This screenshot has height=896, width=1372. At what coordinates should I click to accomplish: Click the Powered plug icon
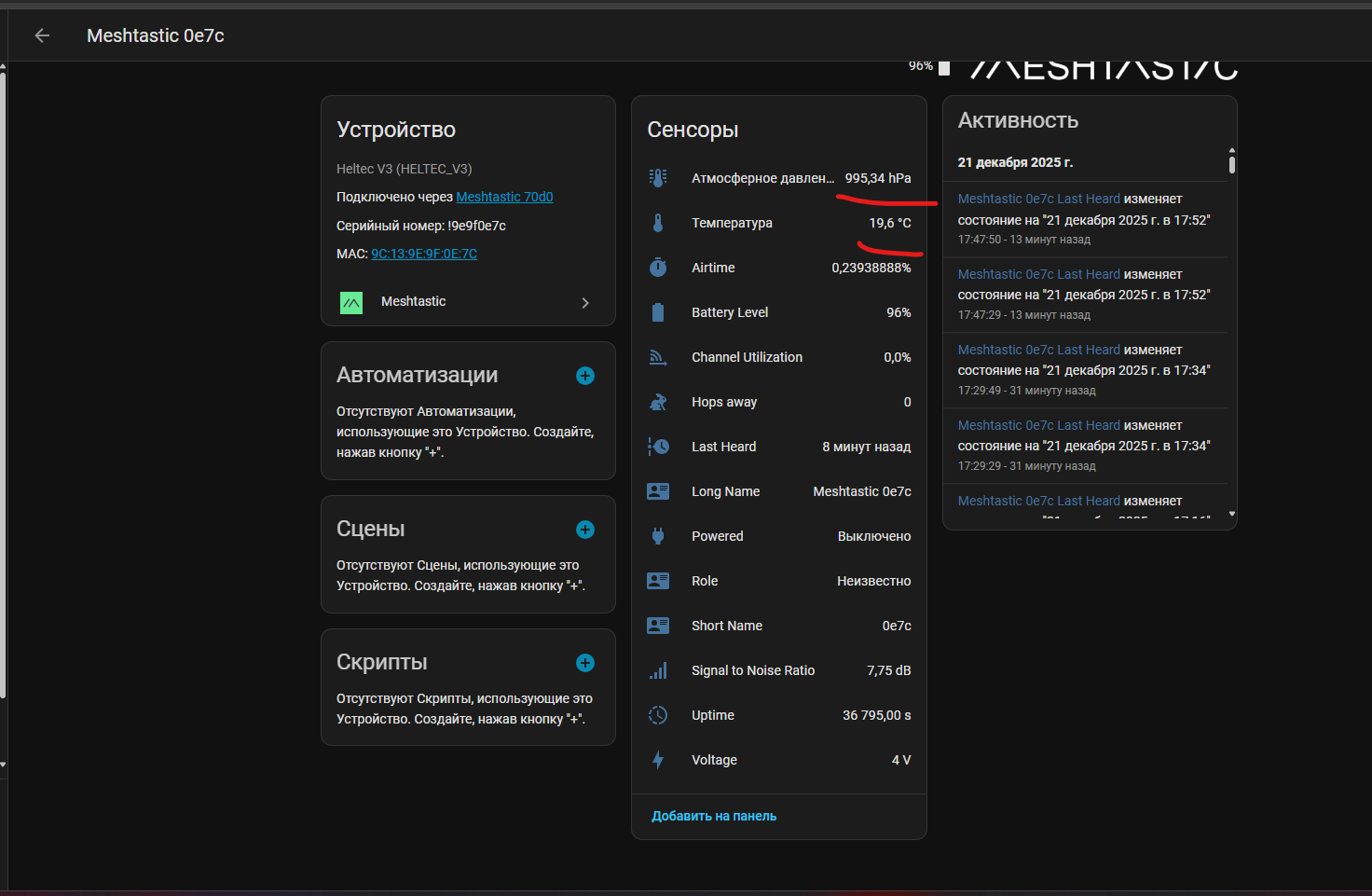[658, 536]
